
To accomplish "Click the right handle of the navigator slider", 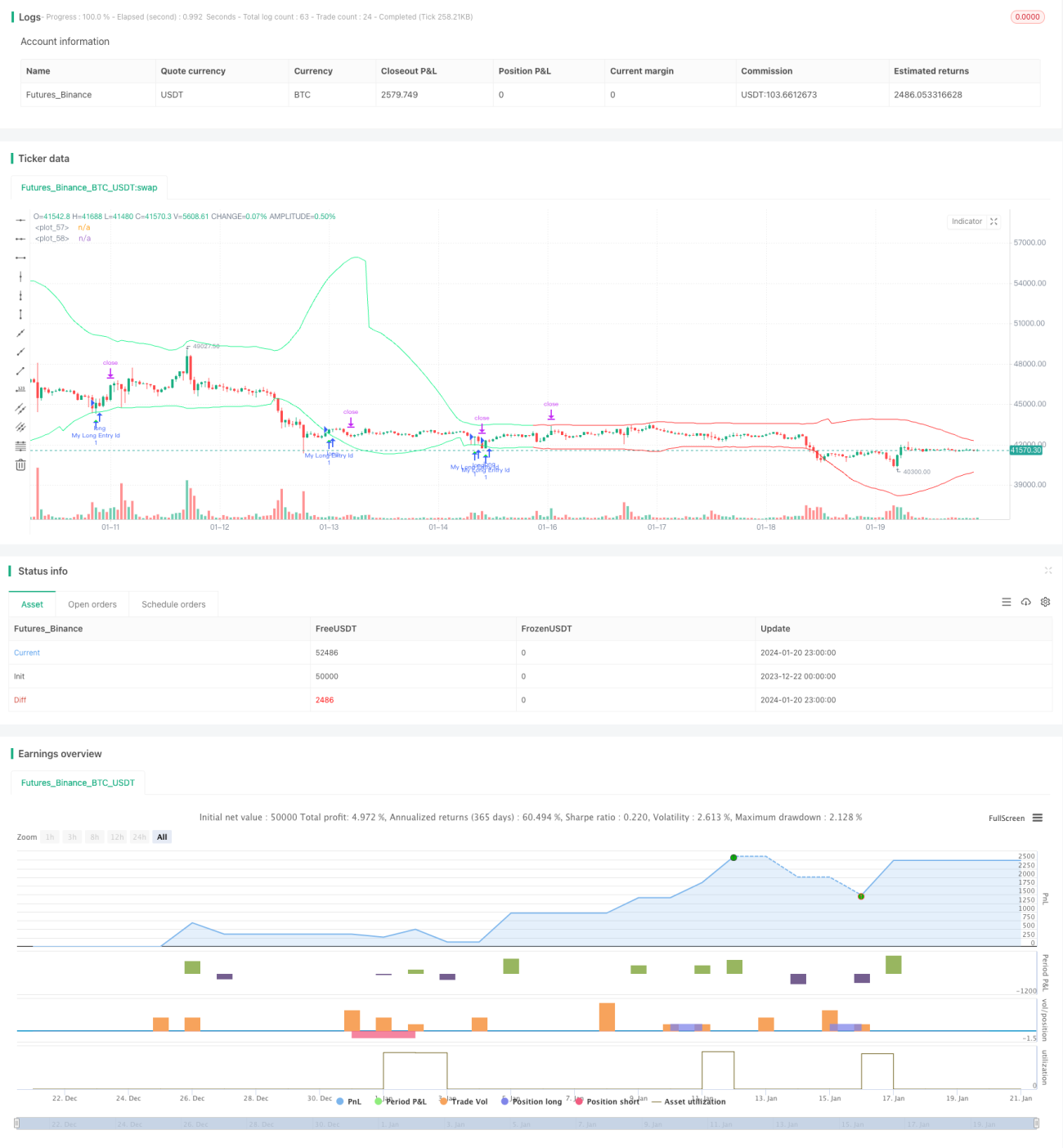I will coord(1037,1123).
